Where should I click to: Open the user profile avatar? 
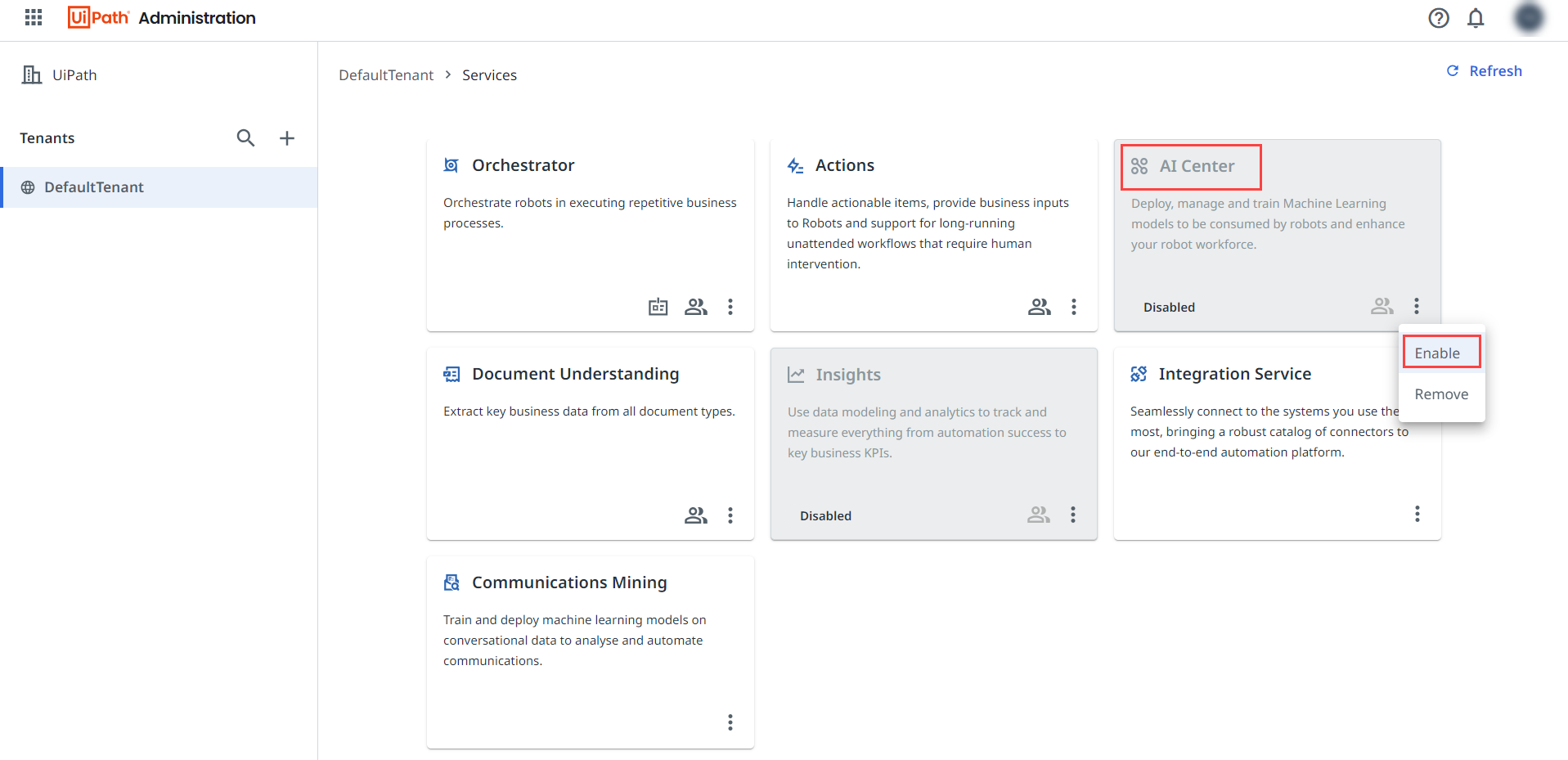pos(1528,18)
